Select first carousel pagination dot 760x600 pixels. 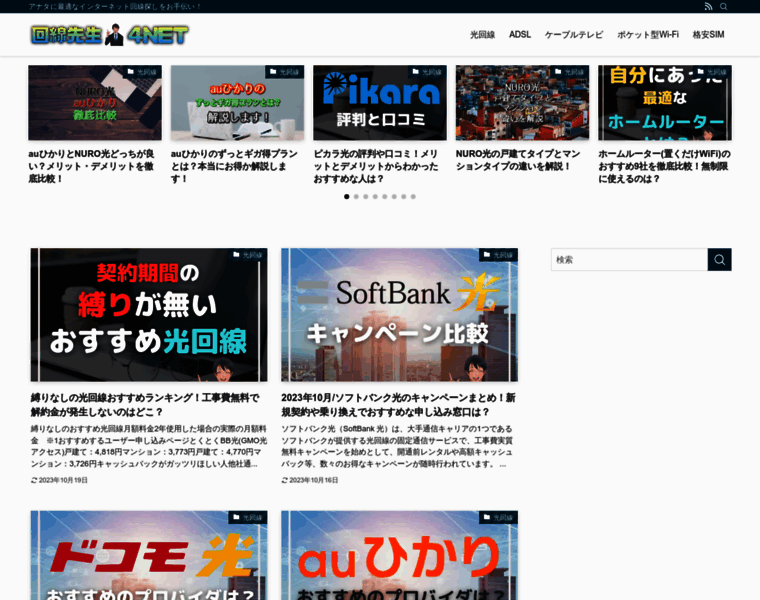tap(347, 197)
